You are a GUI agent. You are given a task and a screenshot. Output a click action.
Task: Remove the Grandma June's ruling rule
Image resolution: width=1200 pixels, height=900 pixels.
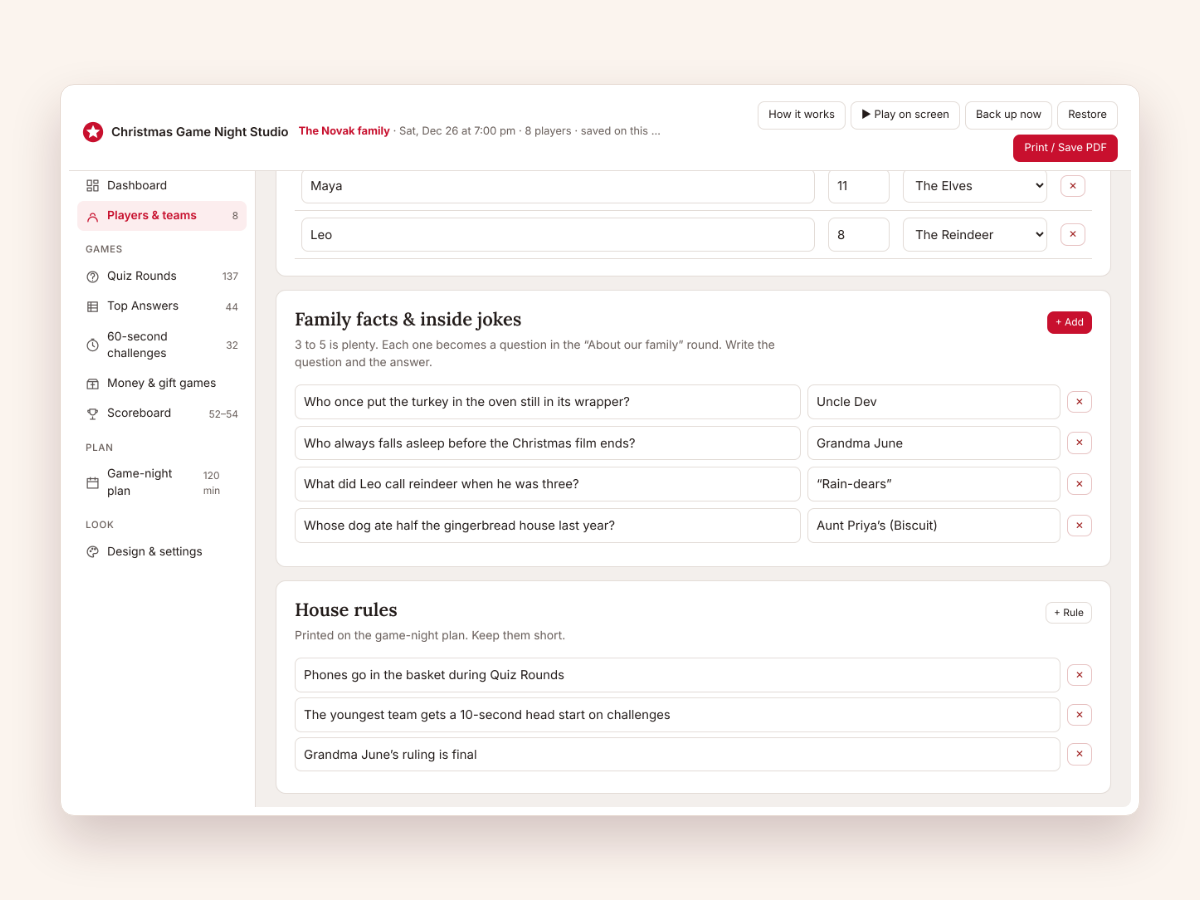tap(1079, 755)
